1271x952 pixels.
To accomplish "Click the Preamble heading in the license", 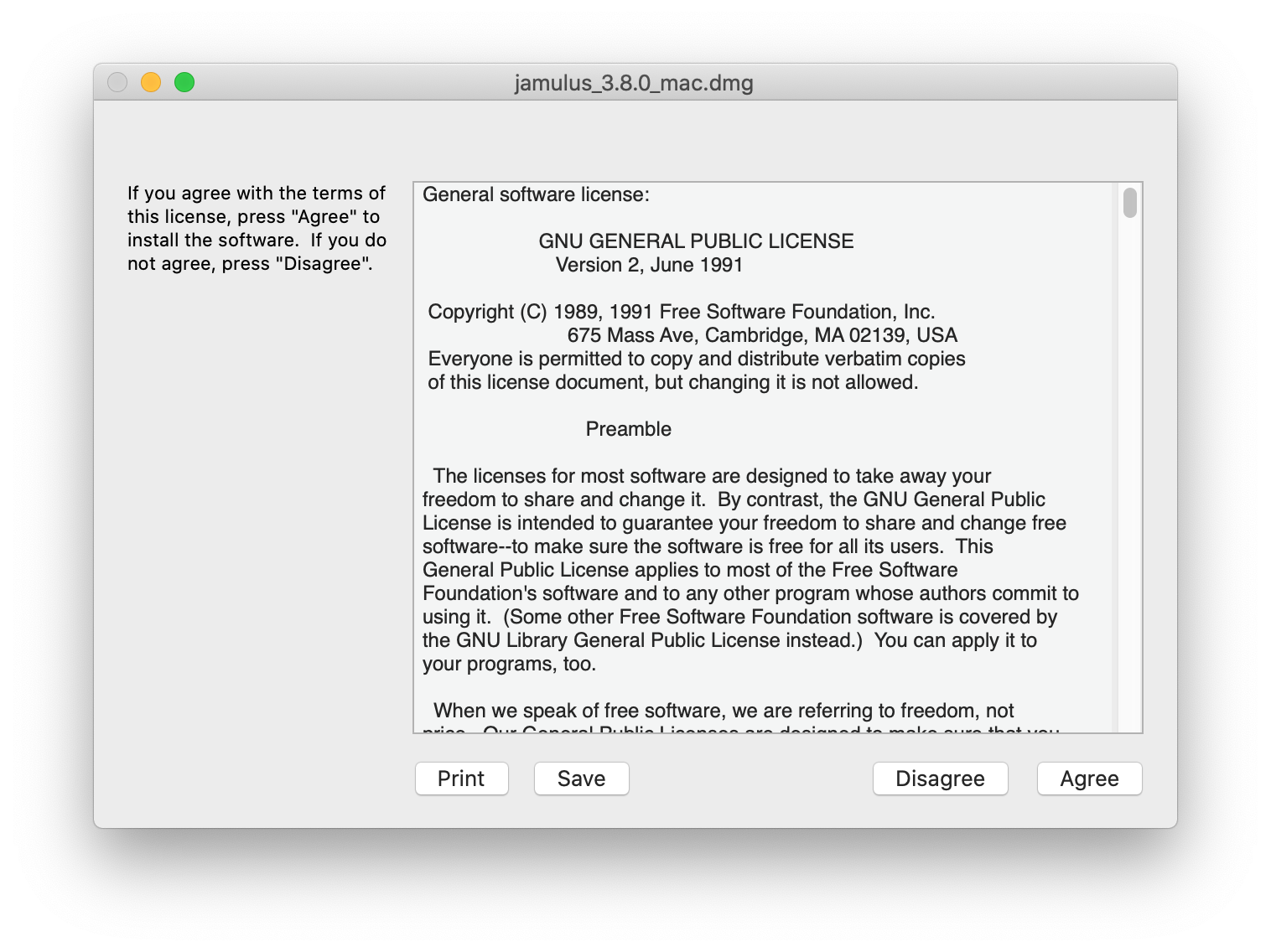I will click(x=628, y=429).
